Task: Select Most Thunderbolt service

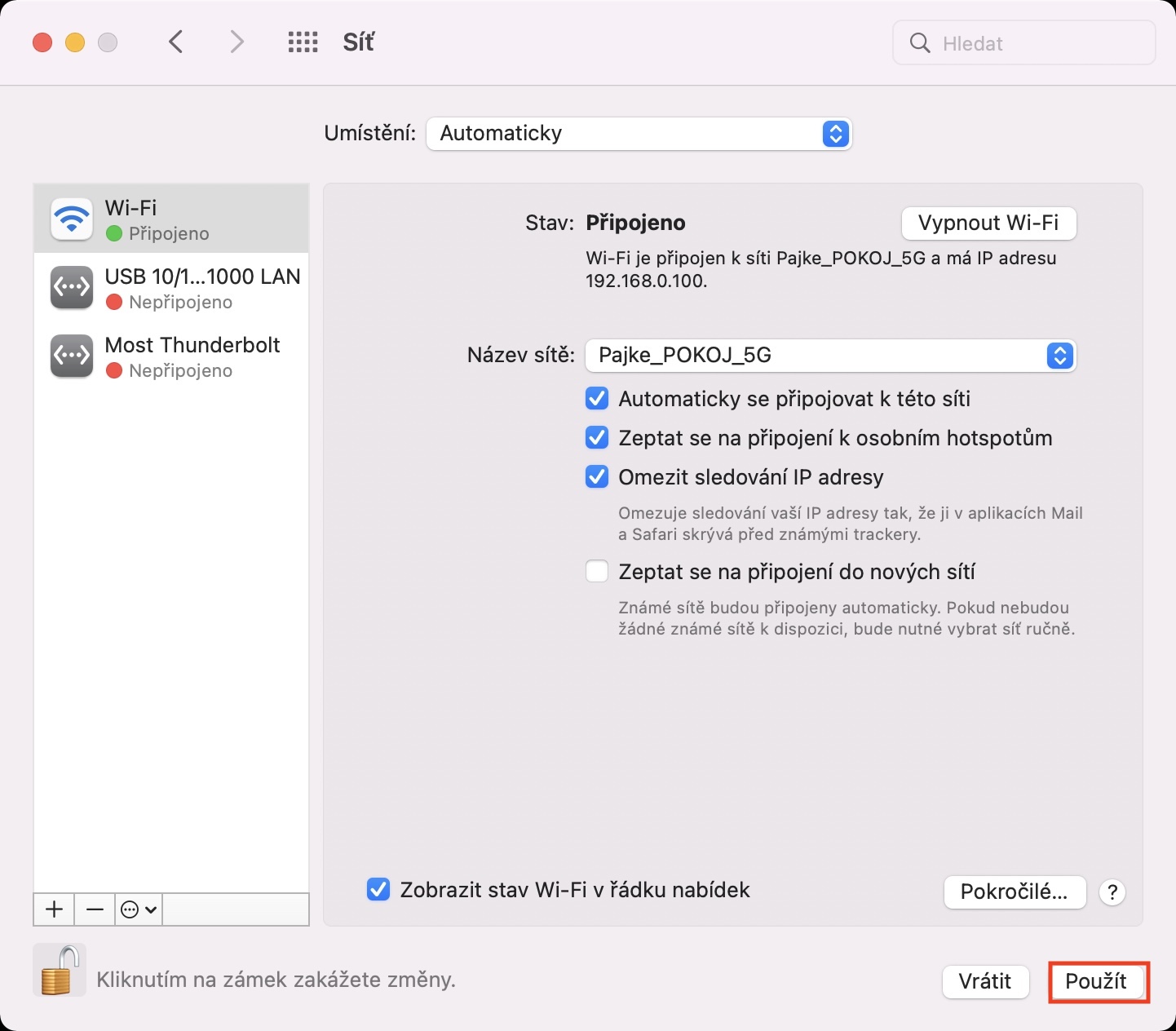Action: 171,356
